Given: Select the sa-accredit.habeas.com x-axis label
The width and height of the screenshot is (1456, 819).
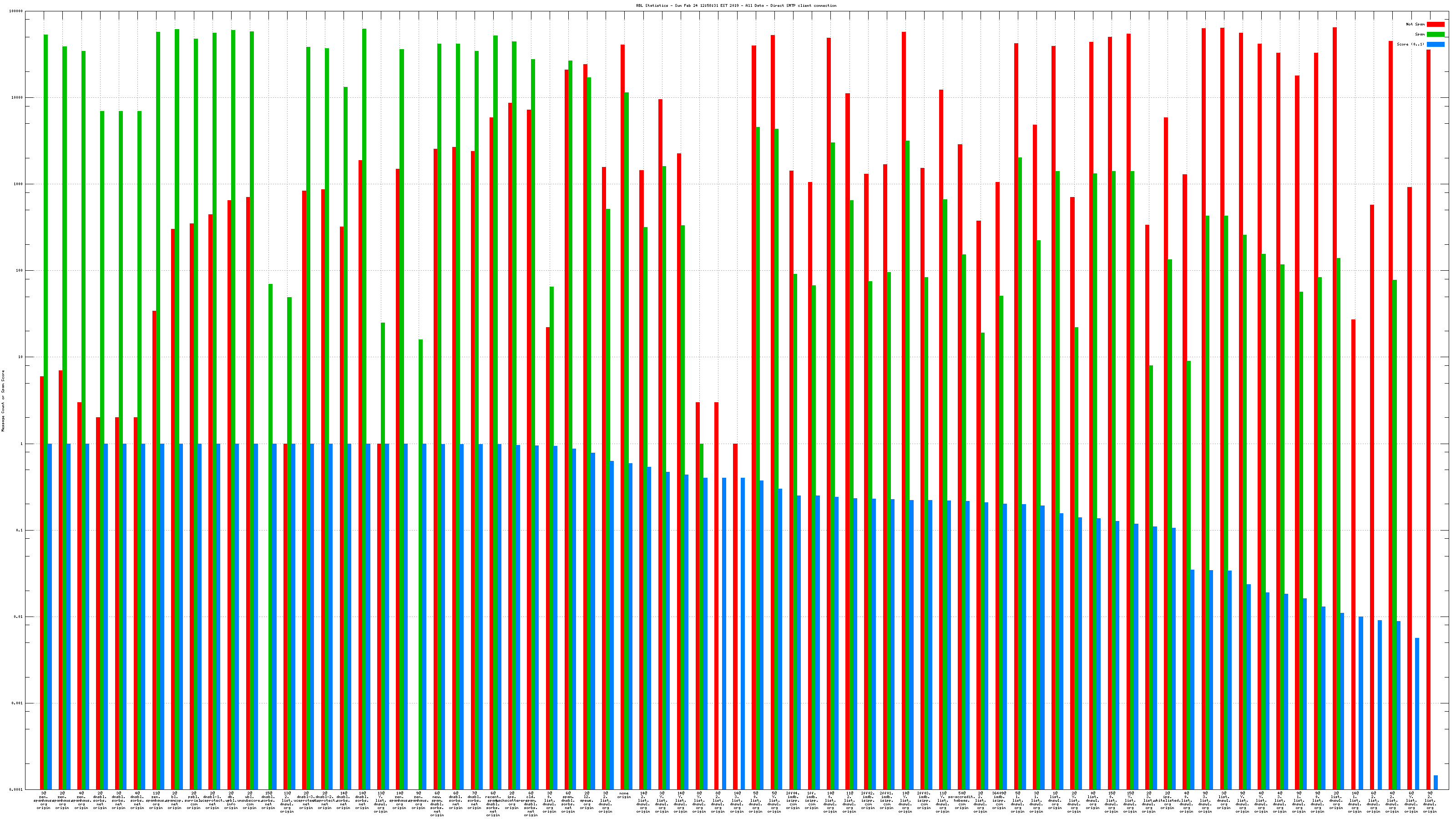Looking at the screenshot, I should (961, 800).
